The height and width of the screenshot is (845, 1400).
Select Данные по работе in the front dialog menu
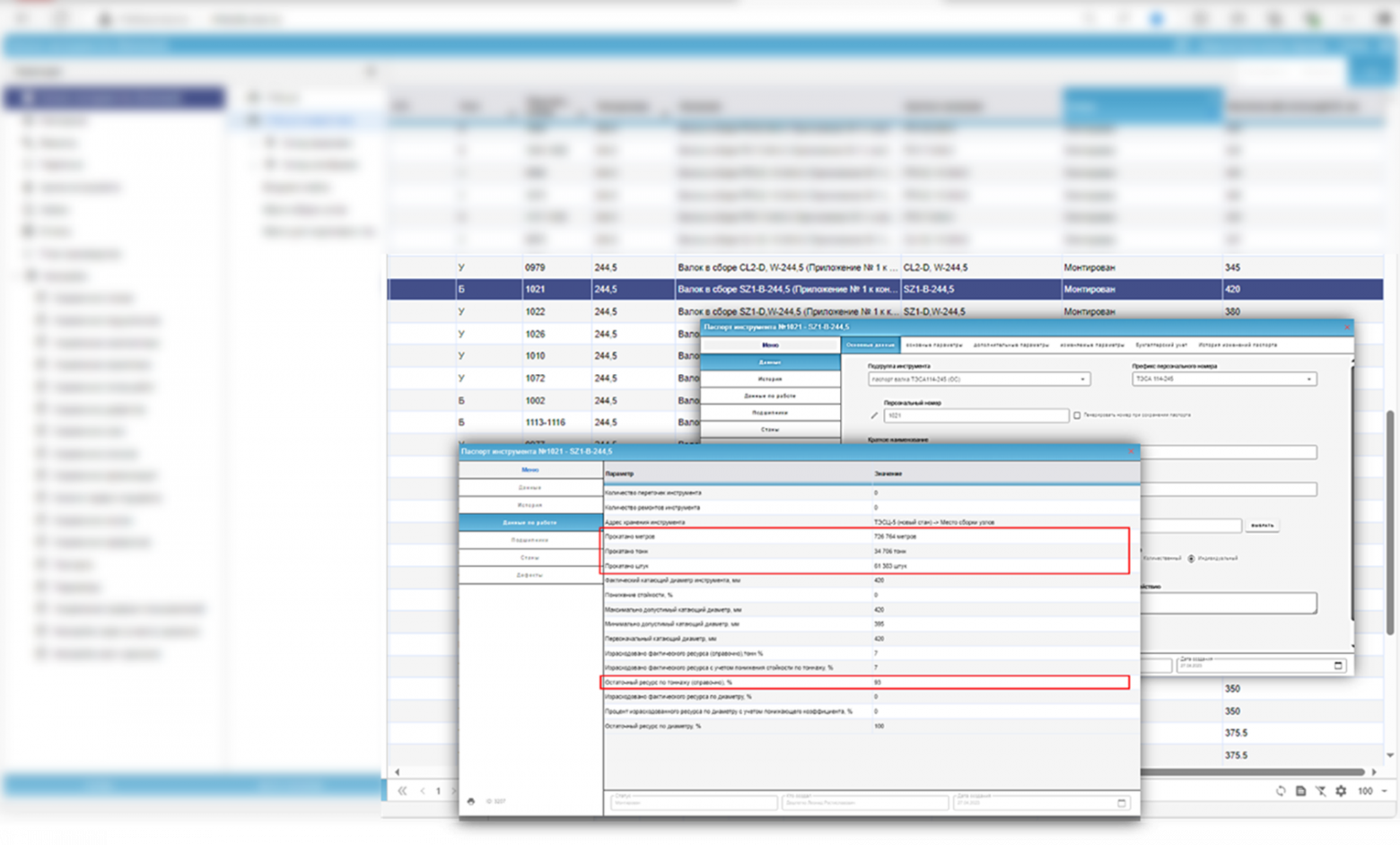coord(530,522)
